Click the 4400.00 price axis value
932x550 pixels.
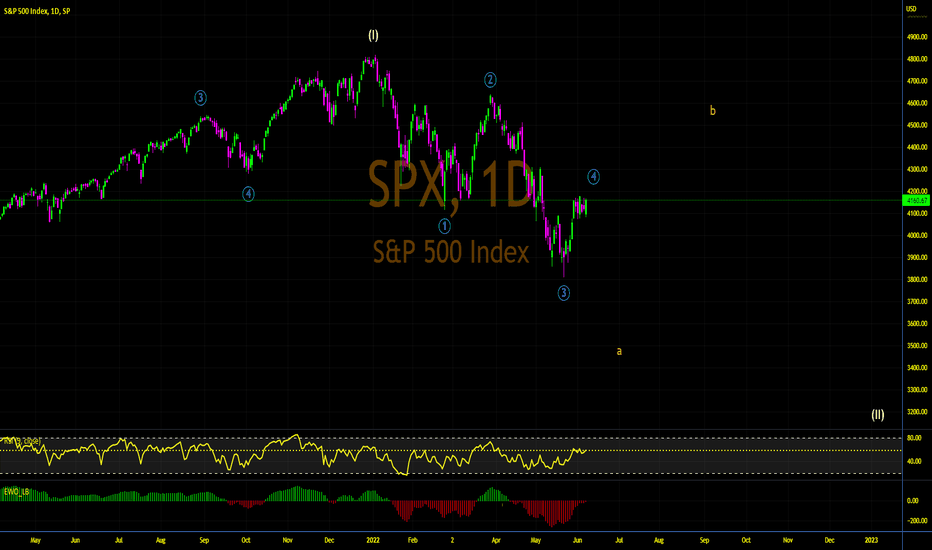[917, 147]
